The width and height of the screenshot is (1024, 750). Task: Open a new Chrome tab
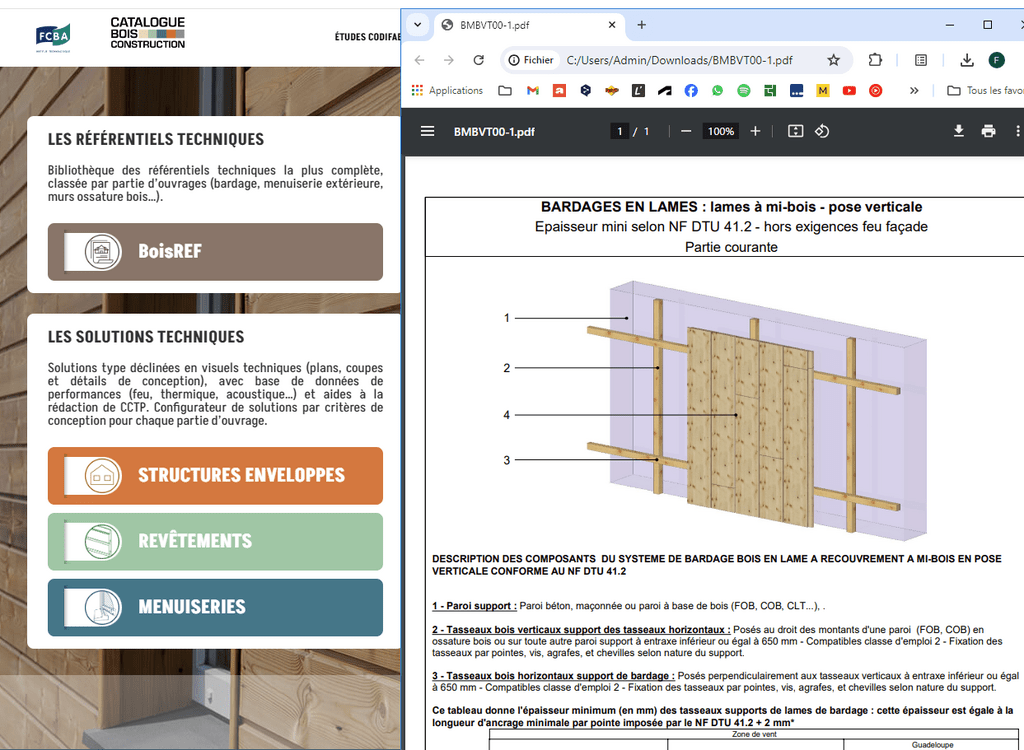tap(641, 25)
